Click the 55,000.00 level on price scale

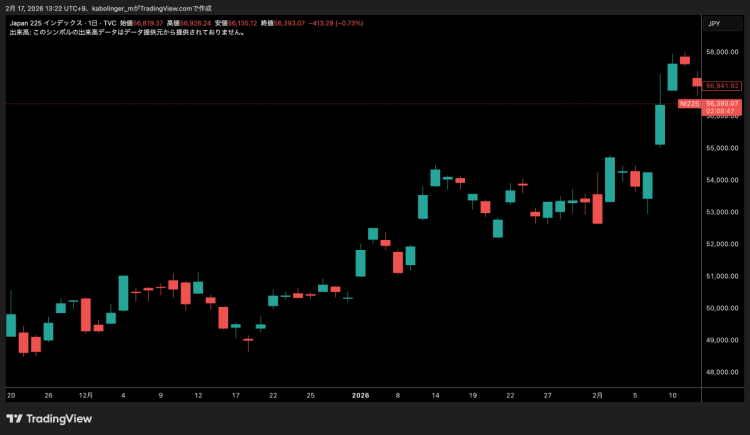tap(721, 148)
